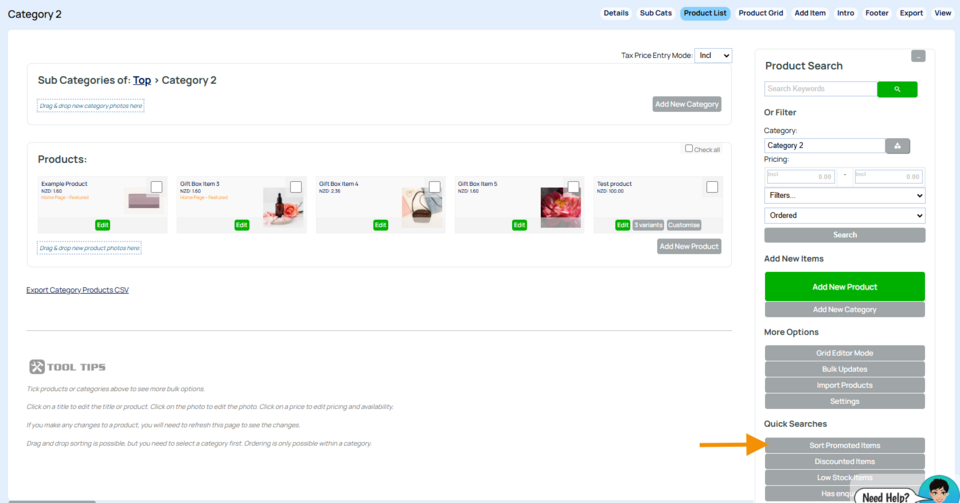Open the Sub Cats tab
Screen dimensions: 960x503
[655, 13]
